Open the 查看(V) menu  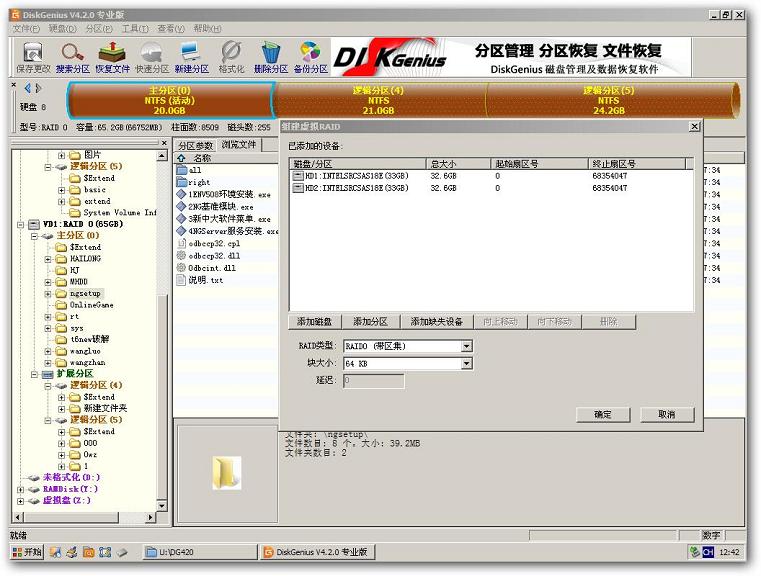point(171,29)
